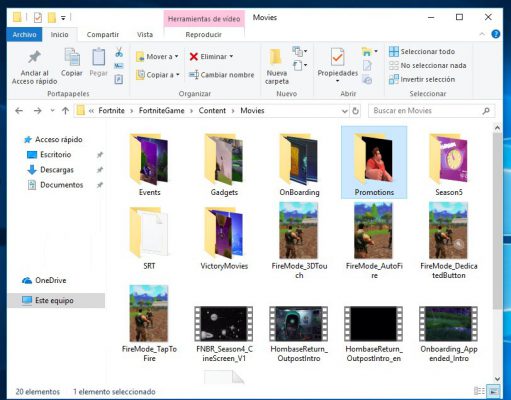Switch to details view icon in status bar
This screenshot has width=511, height=400.
pos(479,391)
